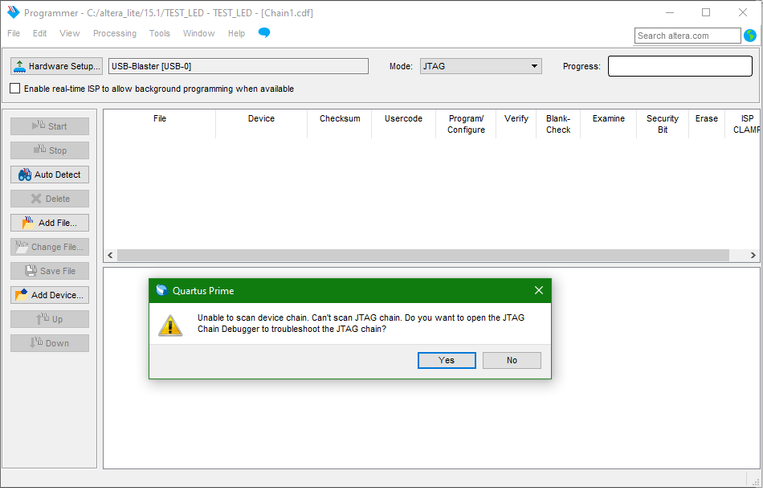Click the Add Device button
Image resolution: width=763 pixels, height=488 pixels.
click(50, 295)
